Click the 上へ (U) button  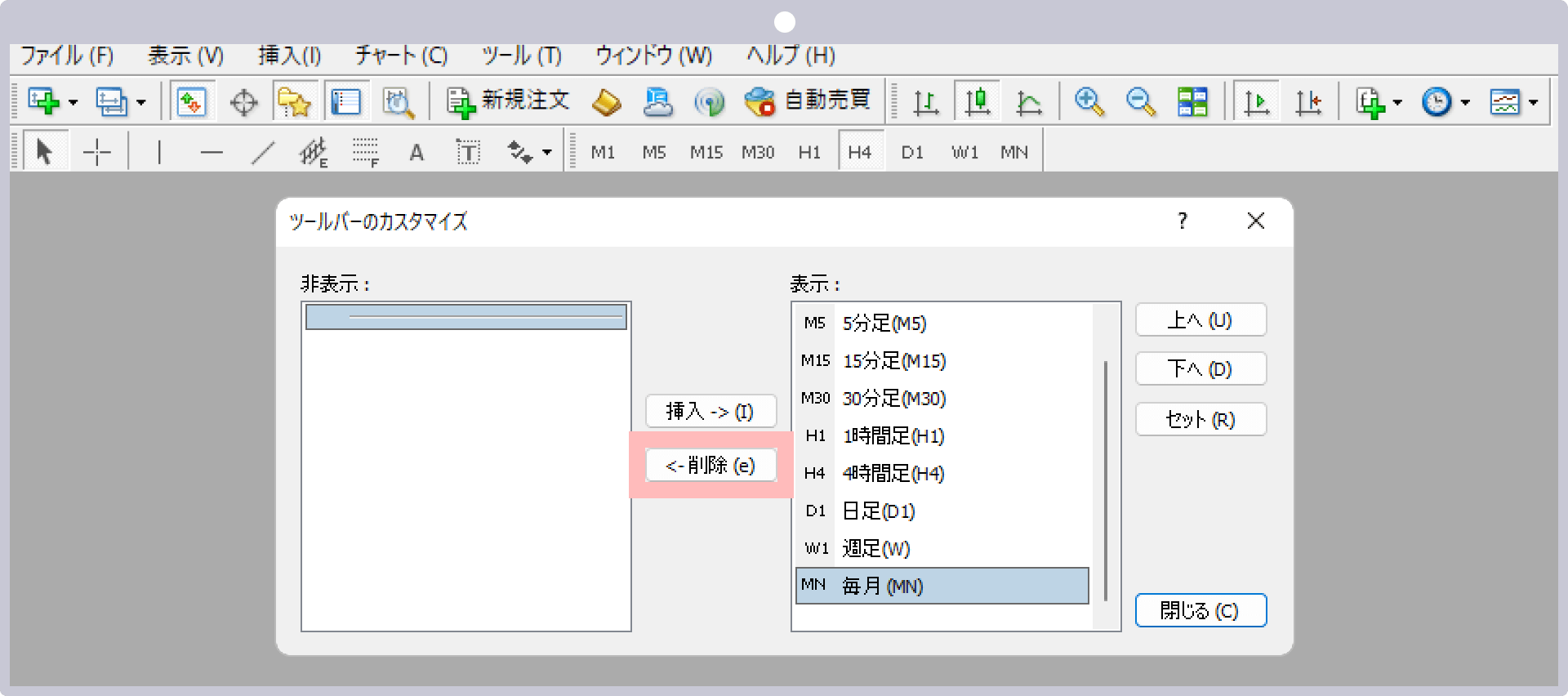click(1200, 319)
